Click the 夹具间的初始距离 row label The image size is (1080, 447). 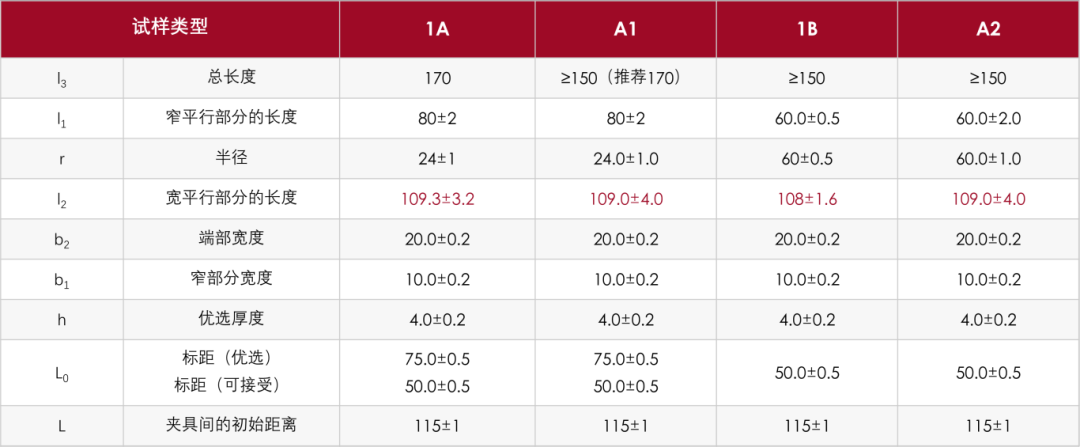pos(231,425)
